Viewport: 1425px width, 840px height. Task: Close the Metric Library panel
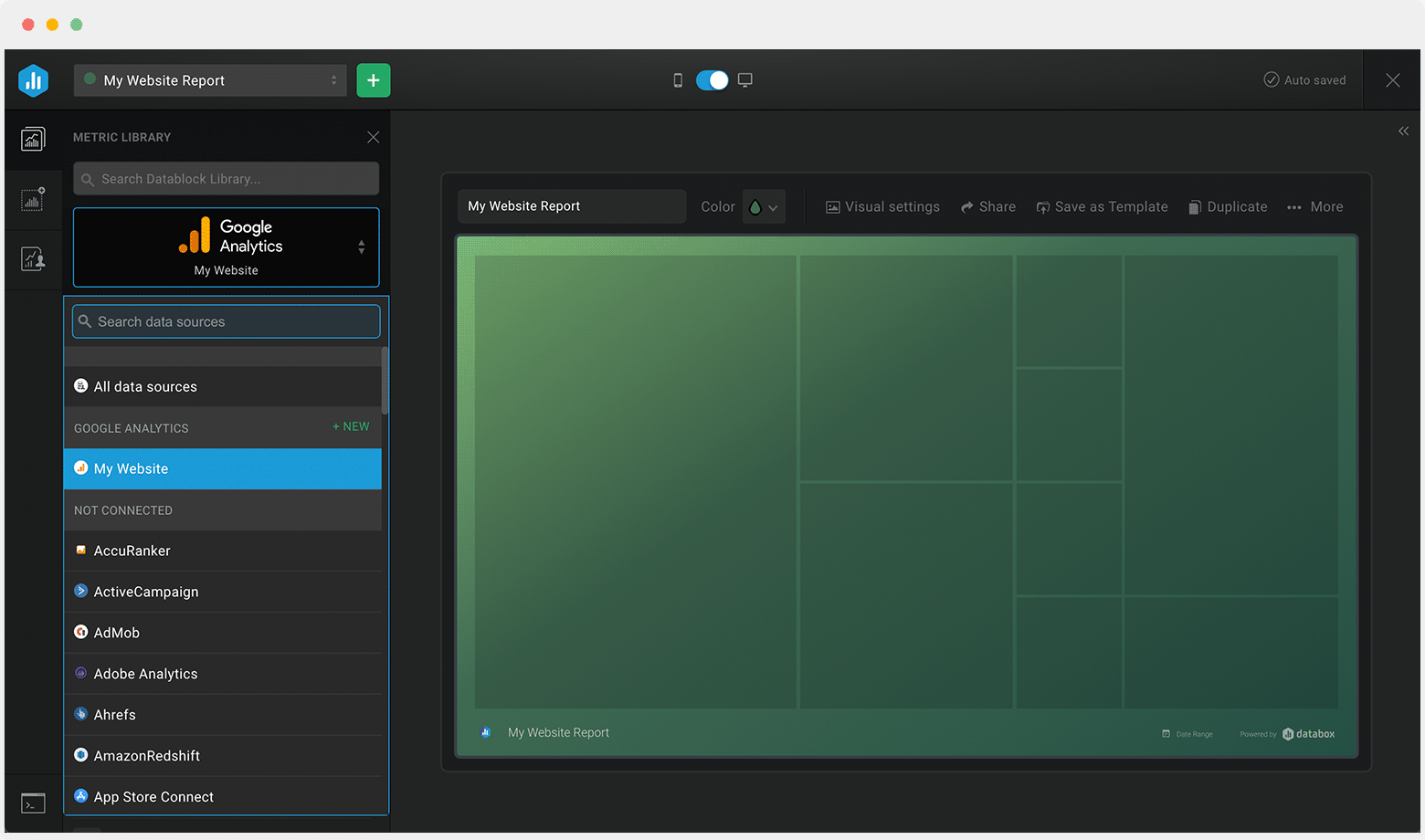(x=373, y=137)
